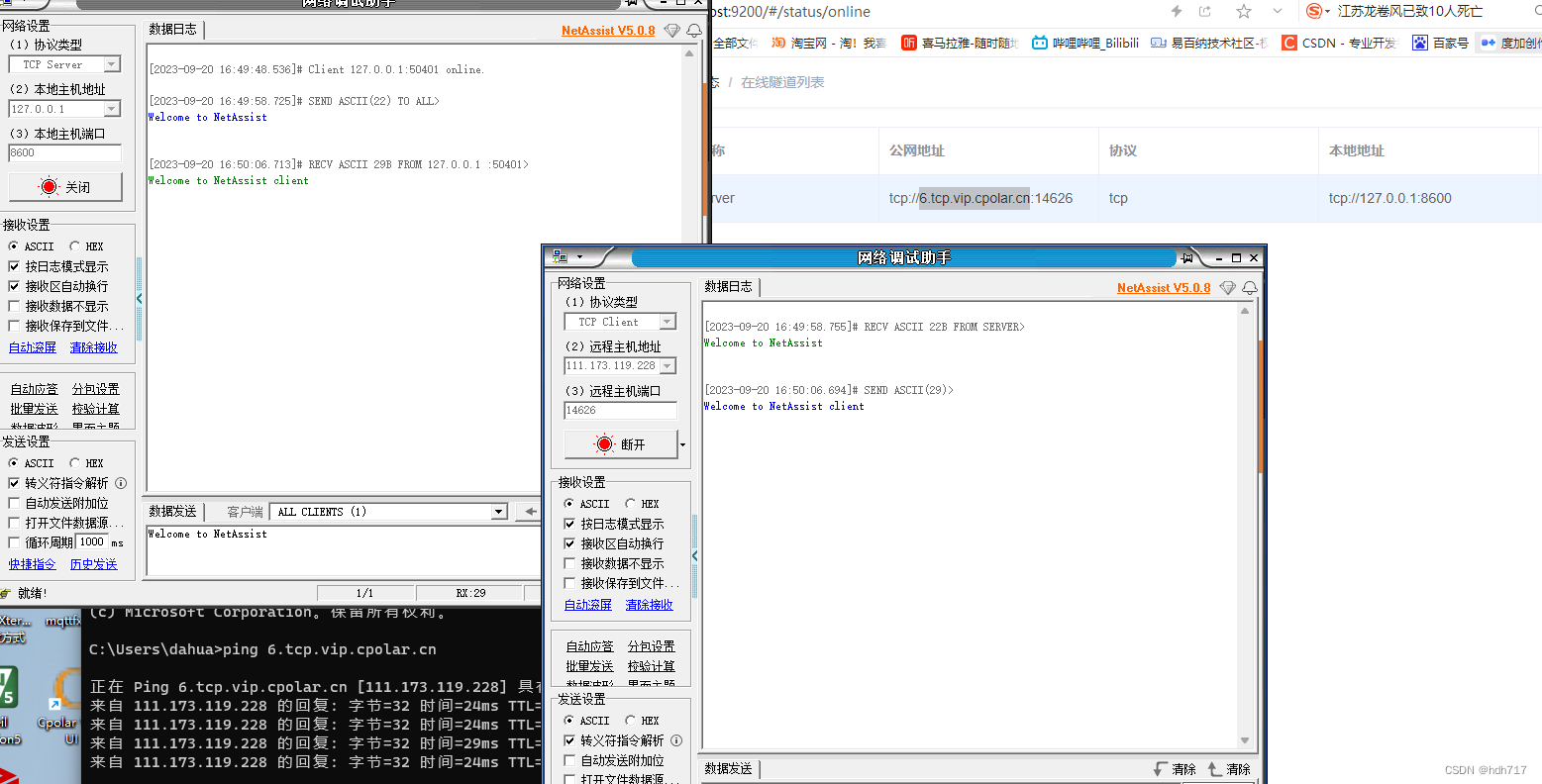Viewport: 1542px width, 784px height.
Task: Click server send text box Welcome to NetAssist
Action: coord(344,549)
